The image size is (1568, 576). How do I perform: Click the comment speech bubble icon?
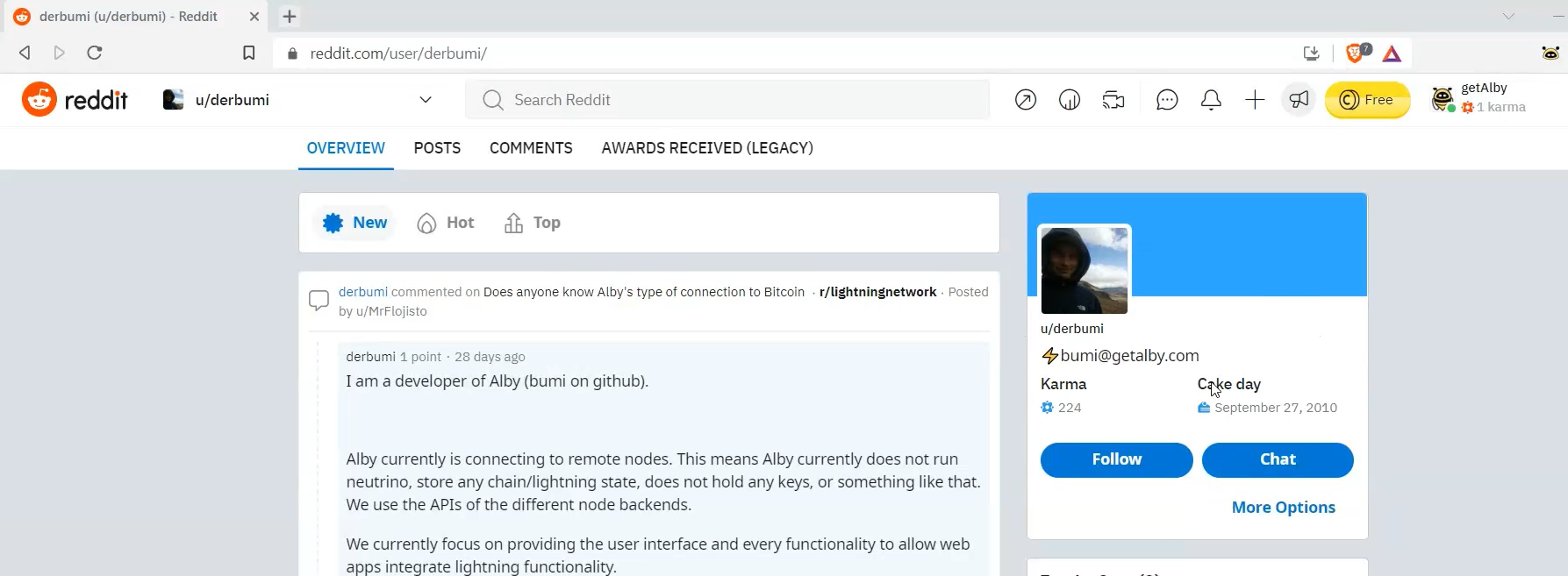(319, 301)
